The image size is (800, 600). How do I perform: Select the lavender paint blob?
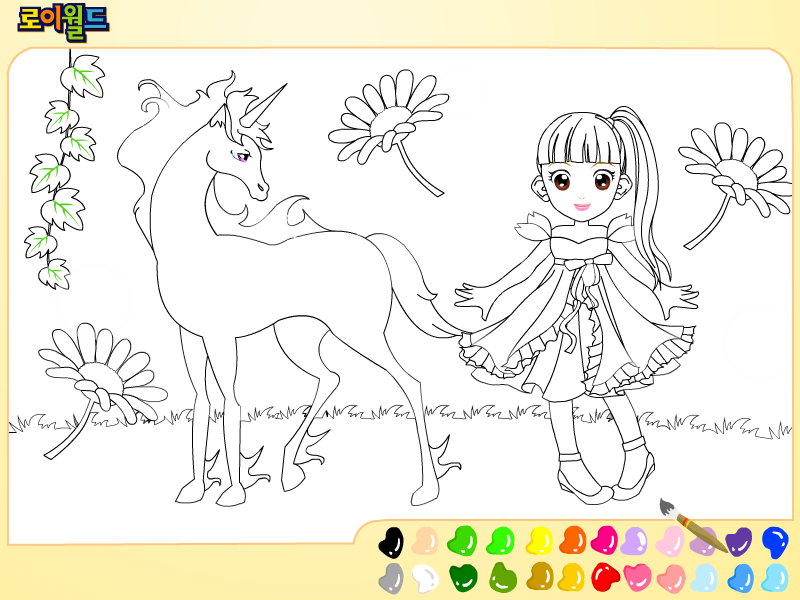point(634,541)
